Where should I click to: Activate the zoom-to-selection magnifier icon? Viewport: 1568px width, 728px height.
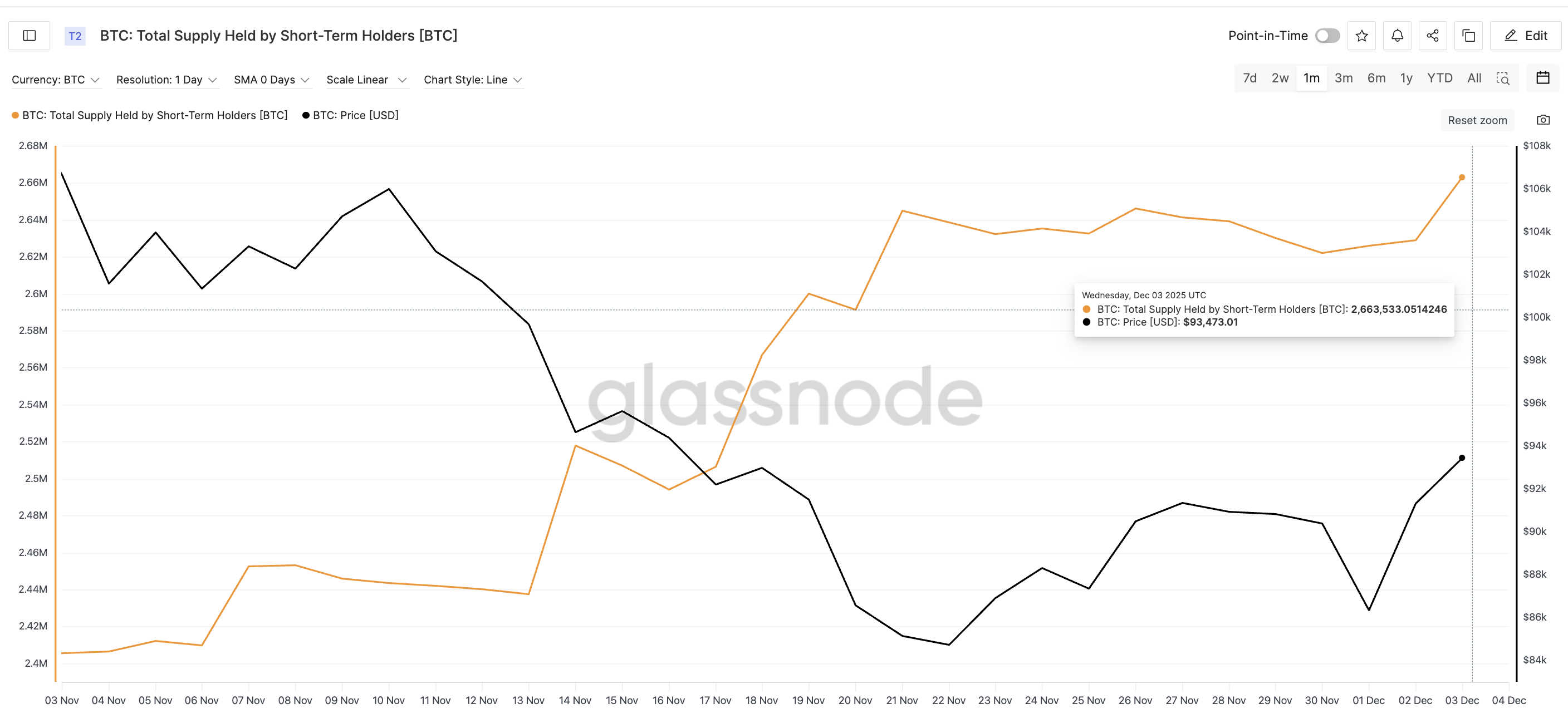[x=1503, y=78]
